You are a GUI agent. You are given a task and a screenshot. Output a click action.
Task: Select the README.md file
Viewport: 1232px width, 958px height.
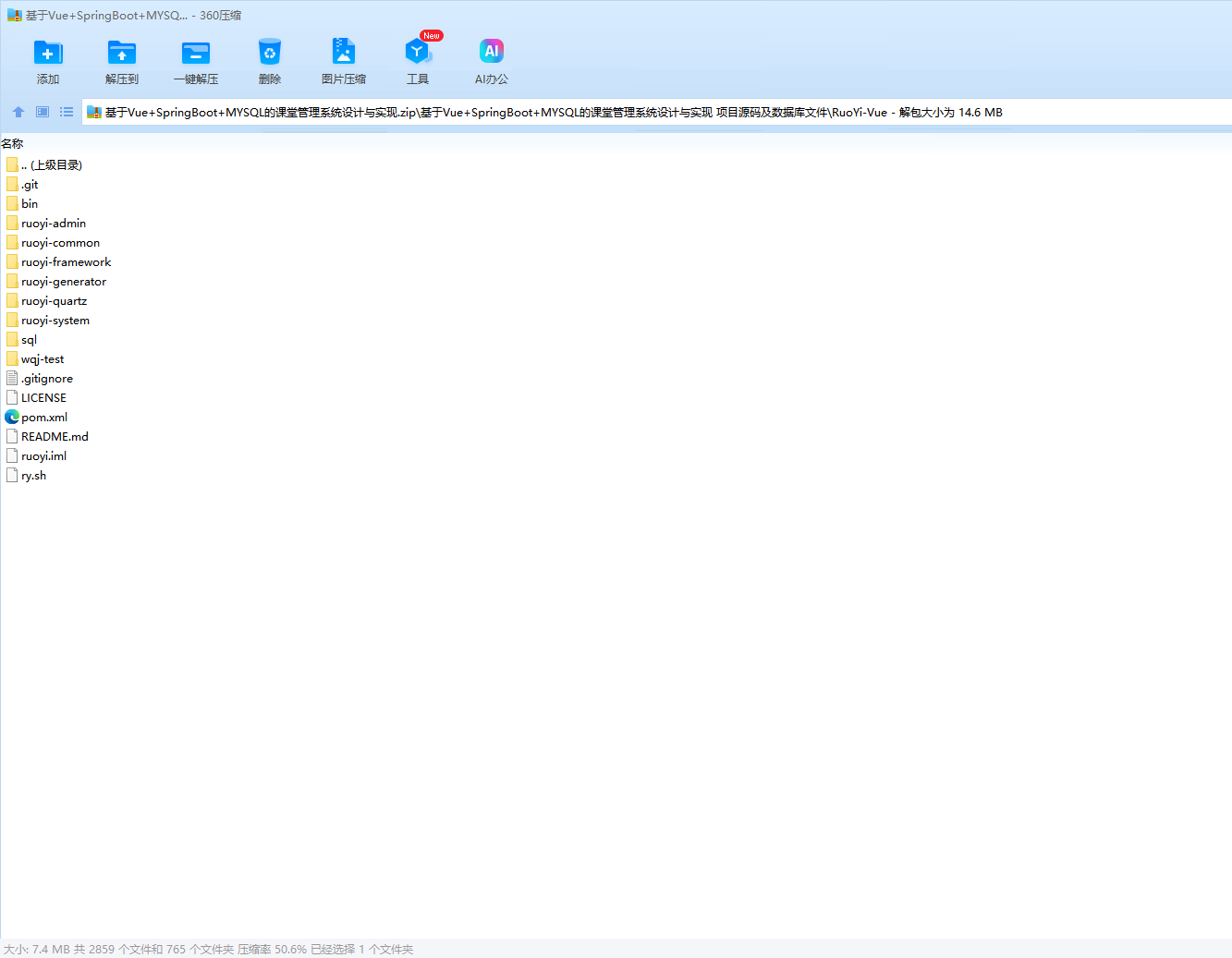click(47, 436)
